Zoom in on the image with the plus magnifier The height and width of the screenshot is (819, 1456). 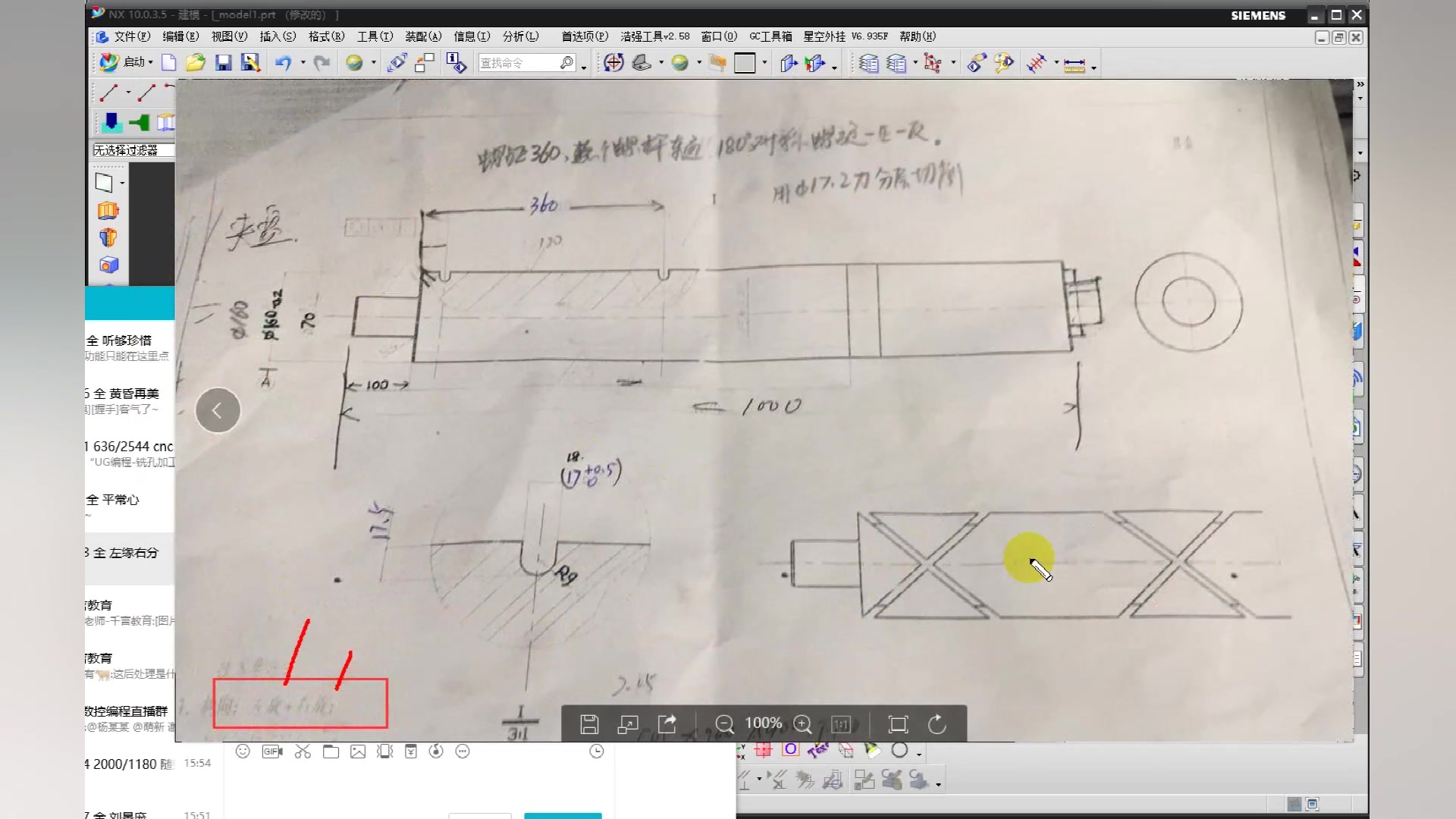pos(803,723)
